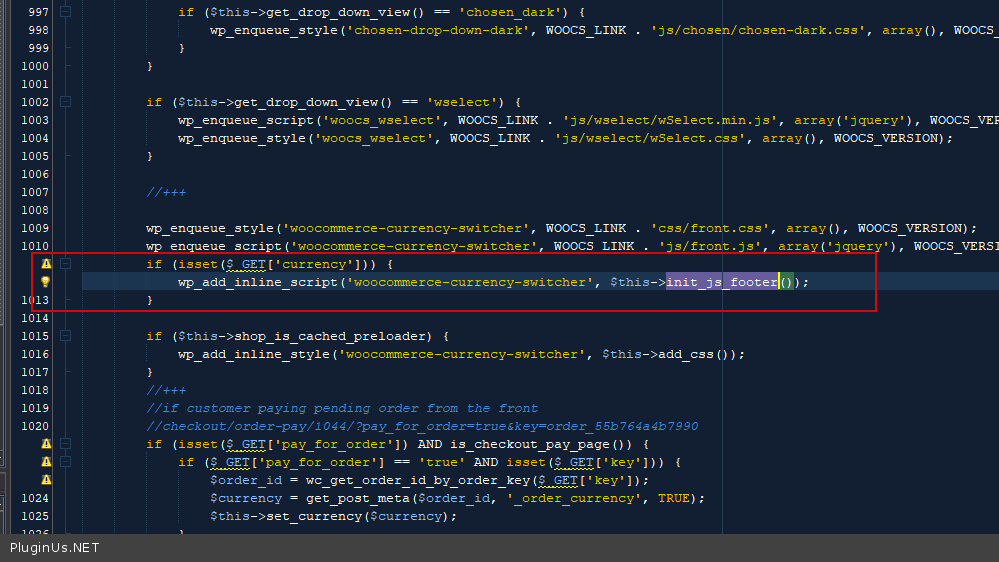Click the //+++ comment on line 1007
This screenshot has height=562, width=999.
[166, 192]
